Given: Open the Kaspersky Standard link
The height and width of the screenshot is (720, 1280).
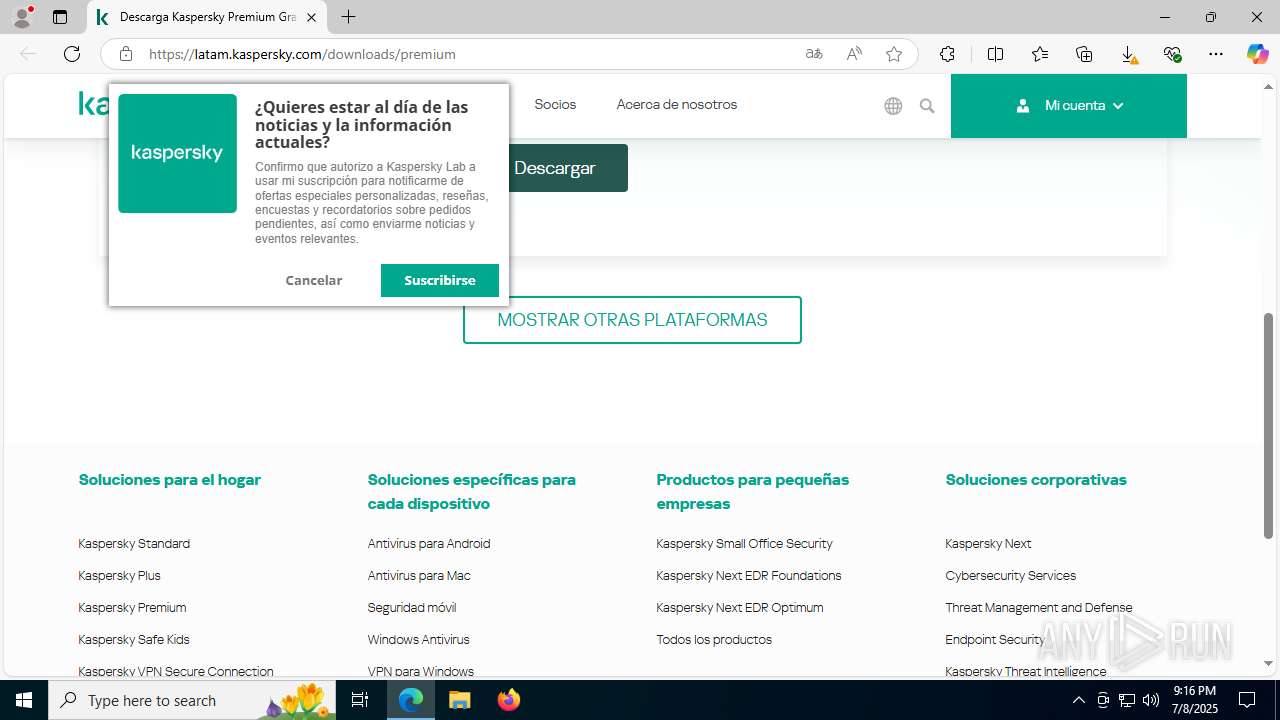Looking at the screenshot, I should click(x=134, y=544).
